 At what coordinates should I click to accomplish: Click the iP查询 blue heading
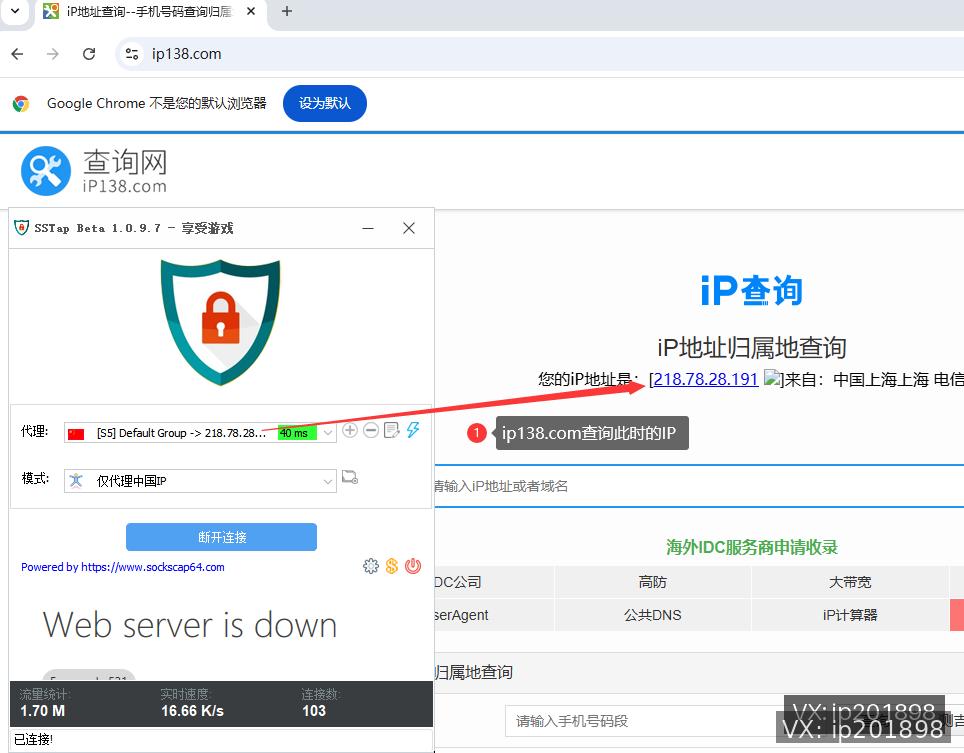point(751,291)
